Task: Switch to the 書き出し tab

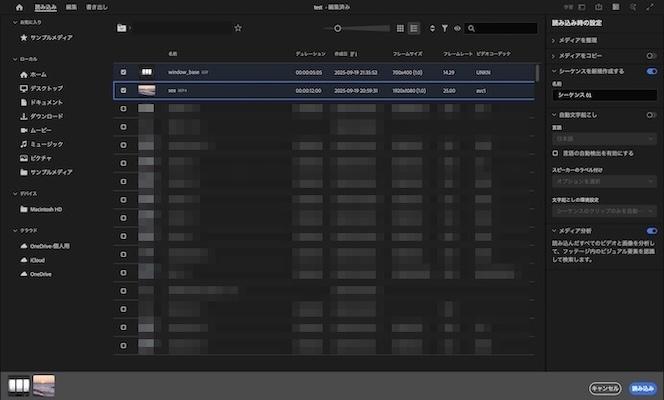Action: (96, 7)
